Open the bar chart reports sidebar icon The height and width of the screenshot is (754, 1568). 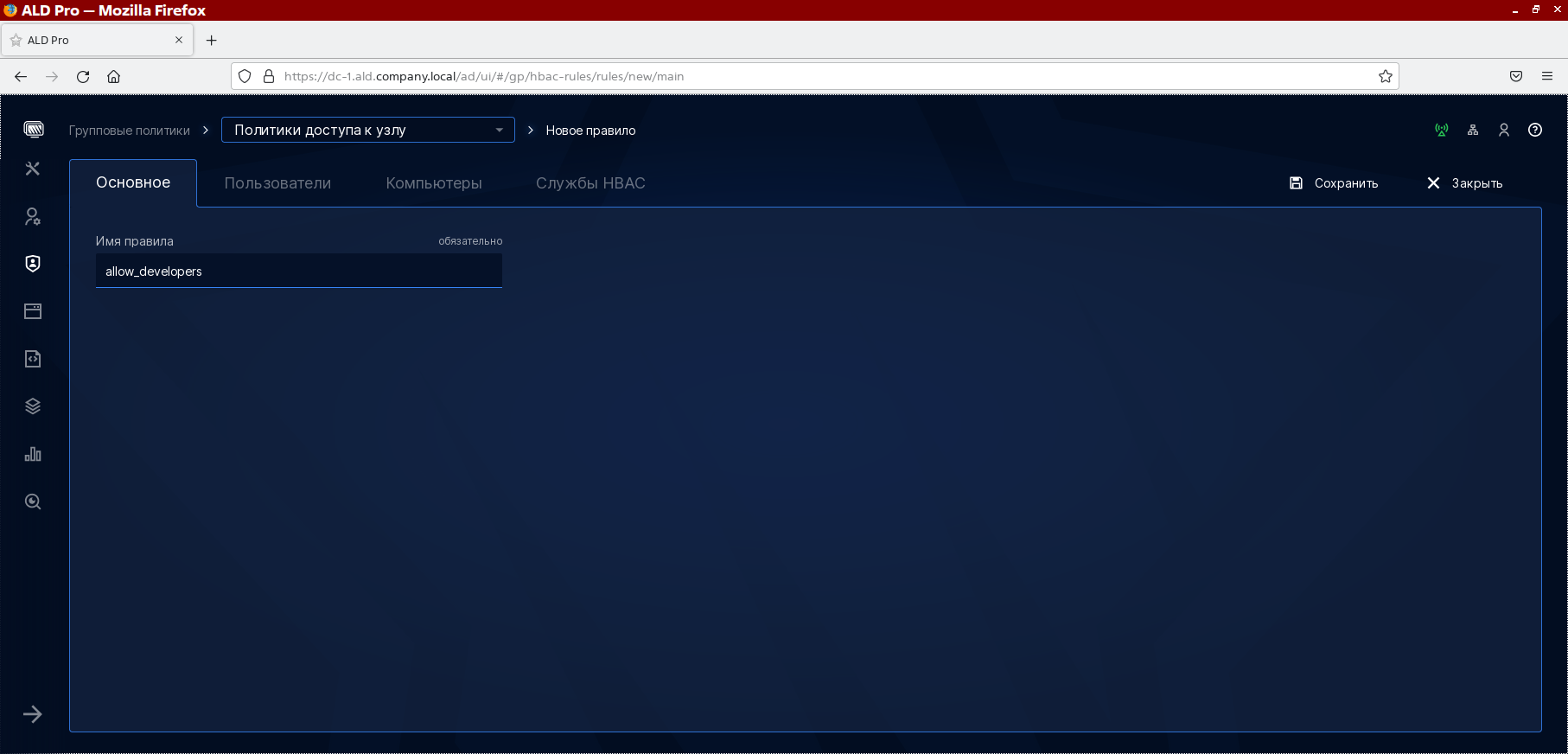pyautogui.click(x=33, y=454)
